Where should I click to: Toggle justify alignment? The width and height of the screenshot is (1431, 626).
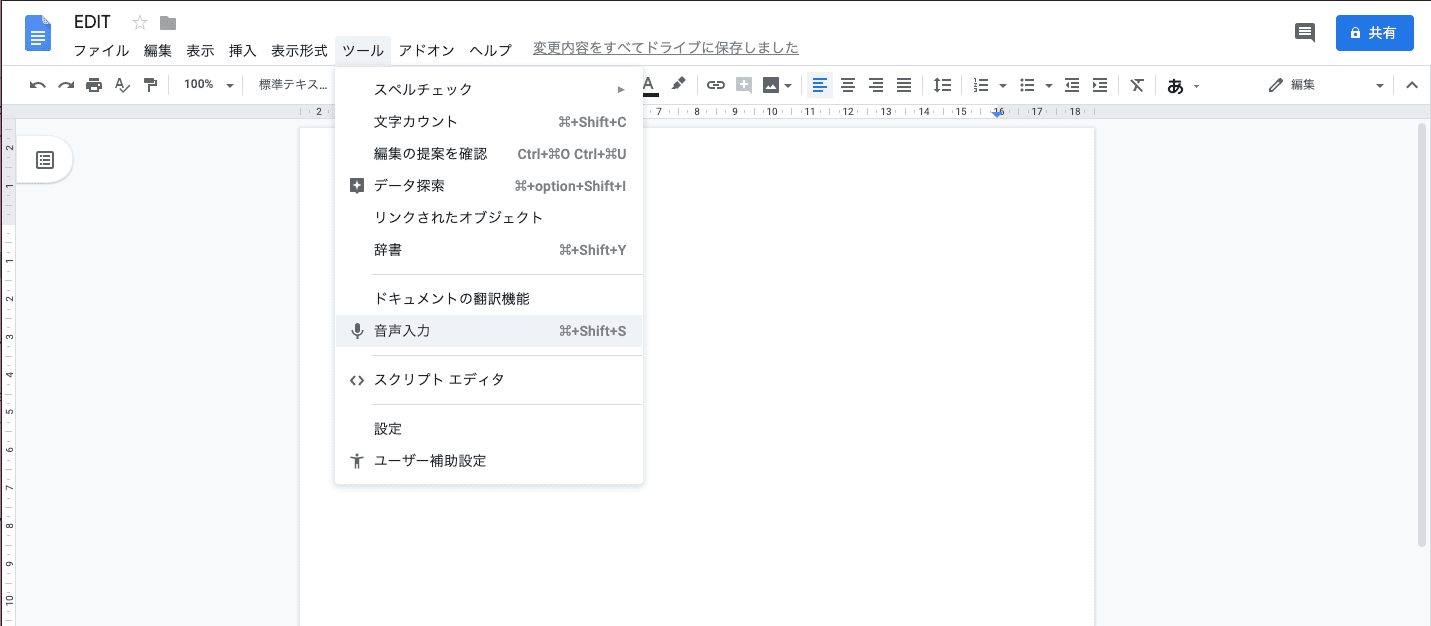point(904,85)
